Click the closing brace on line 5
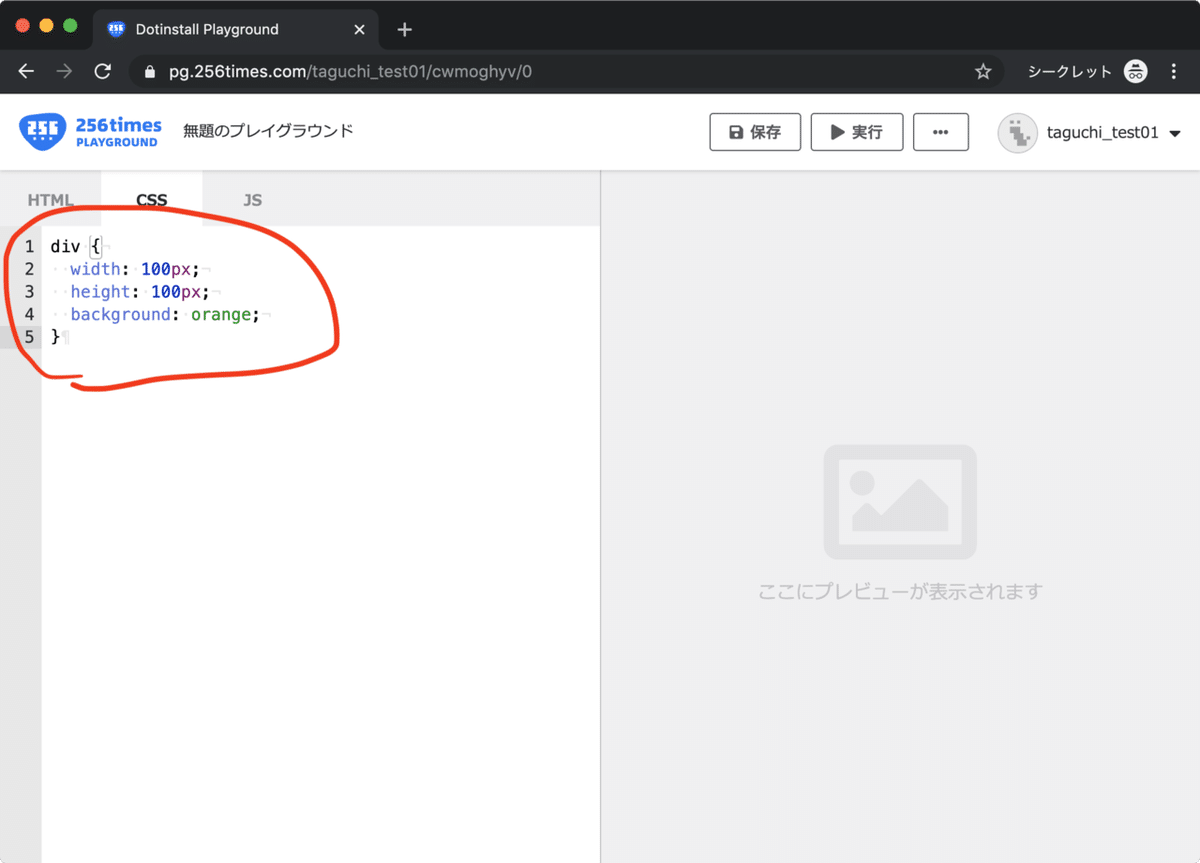Viewport: 1200px width, 863px height. [56, 337]
